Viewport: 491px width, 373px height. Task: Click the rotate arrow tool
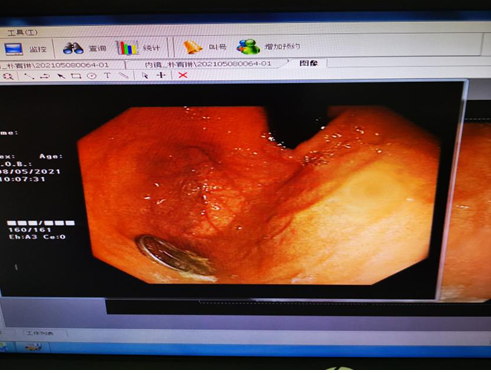(45, 76)
